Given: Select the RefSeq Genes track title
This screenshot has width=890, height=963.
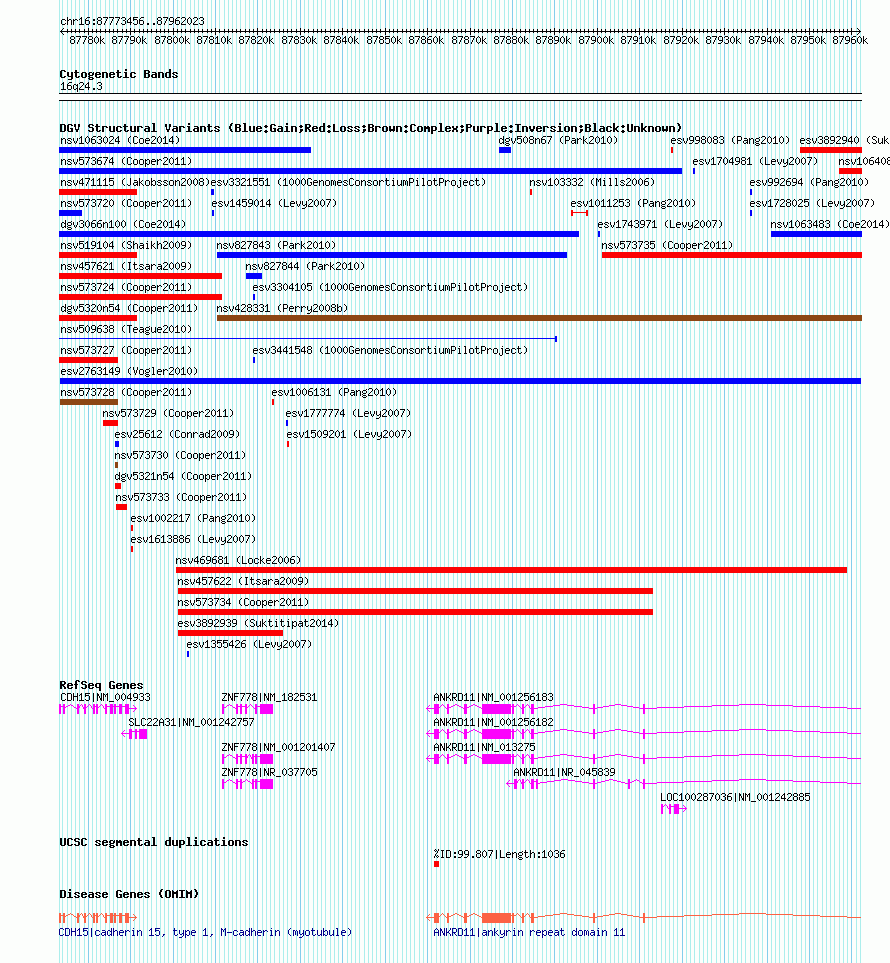Looking at the screenshot, I should click(x=101, y=685).
